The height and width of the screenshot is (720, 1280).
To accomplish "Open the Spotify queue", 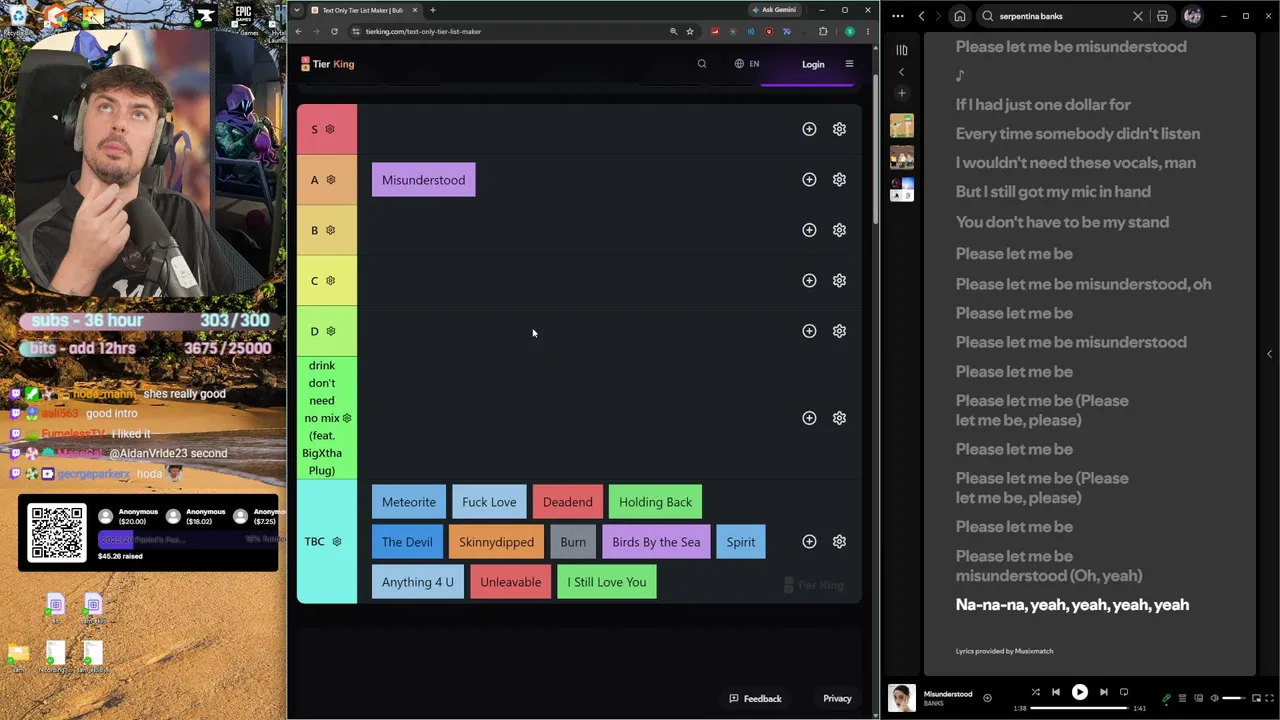I will tap(1183, 698).
